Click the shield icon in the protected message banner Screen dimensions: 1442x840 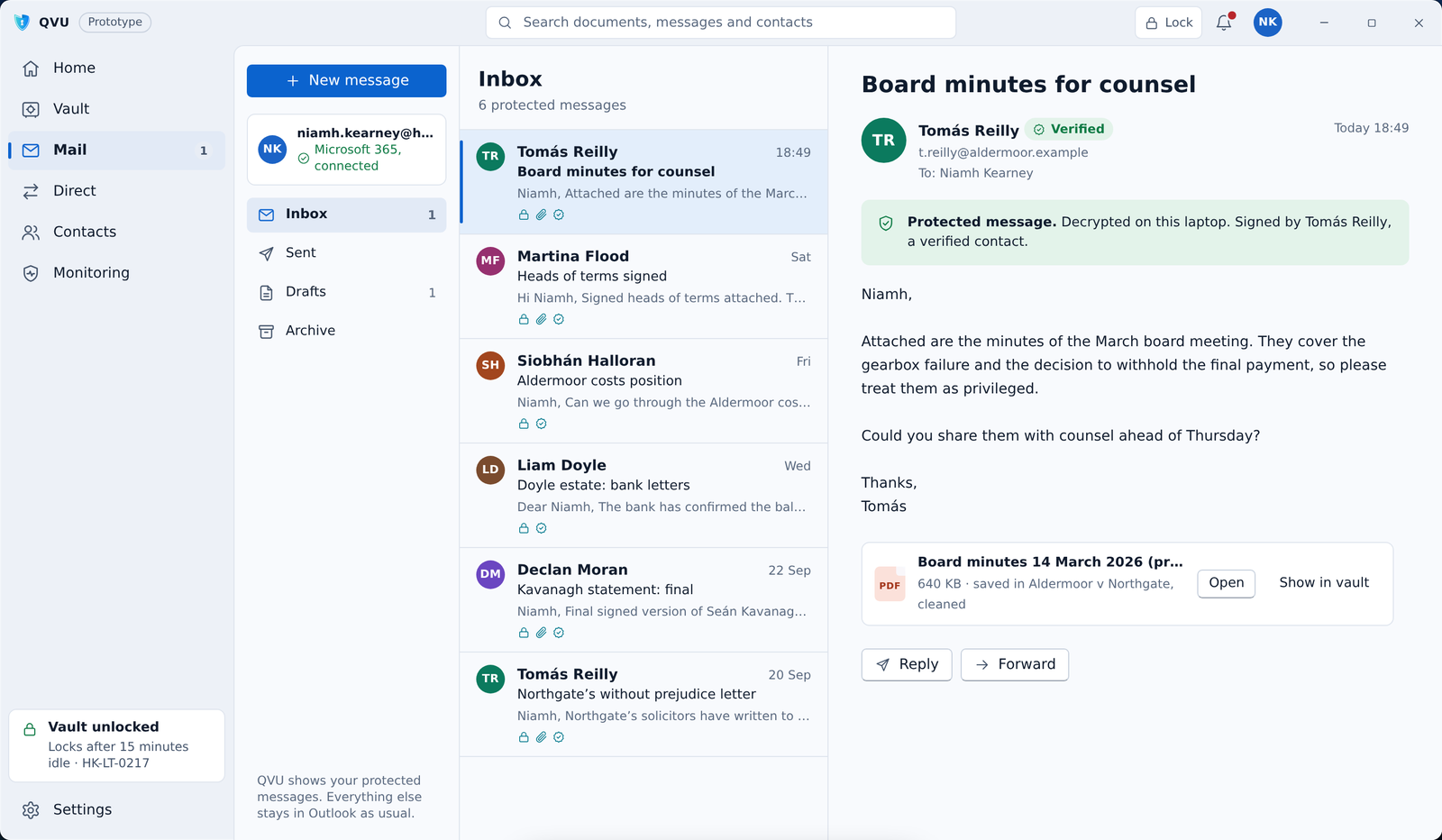click(886, 223)
